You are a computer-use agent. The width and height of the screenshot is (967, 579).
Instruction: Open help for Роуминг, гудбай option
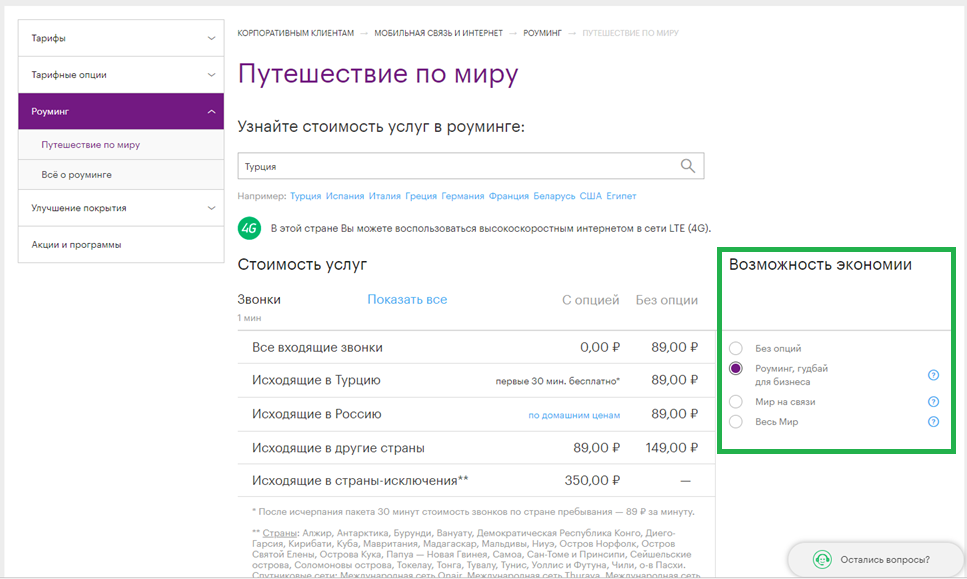click(x=933, y=375)
